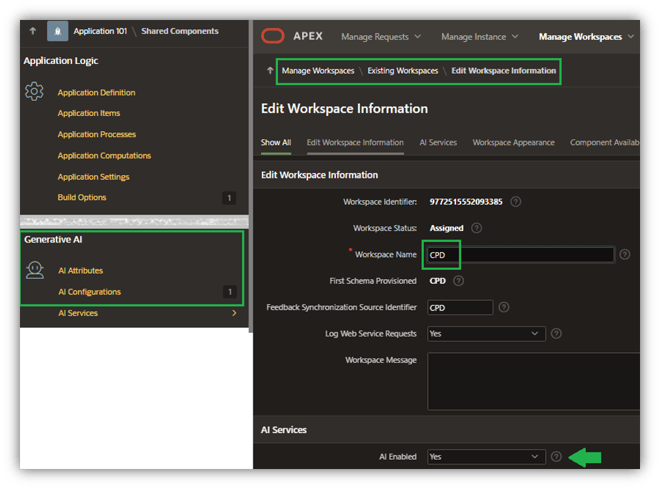Select the Show All tab

click(275, 143)
